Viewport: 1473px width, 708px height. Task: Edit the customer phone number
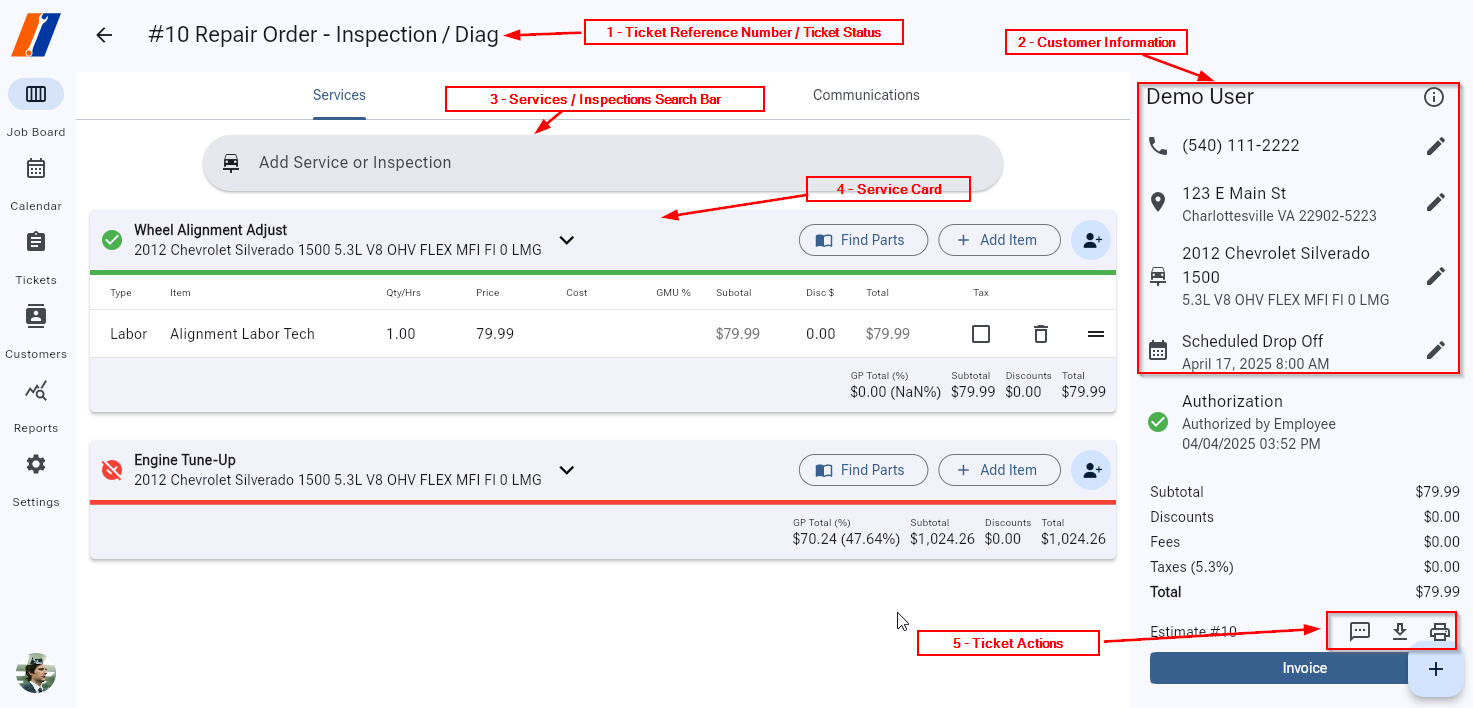click(x=1435, y=146)
